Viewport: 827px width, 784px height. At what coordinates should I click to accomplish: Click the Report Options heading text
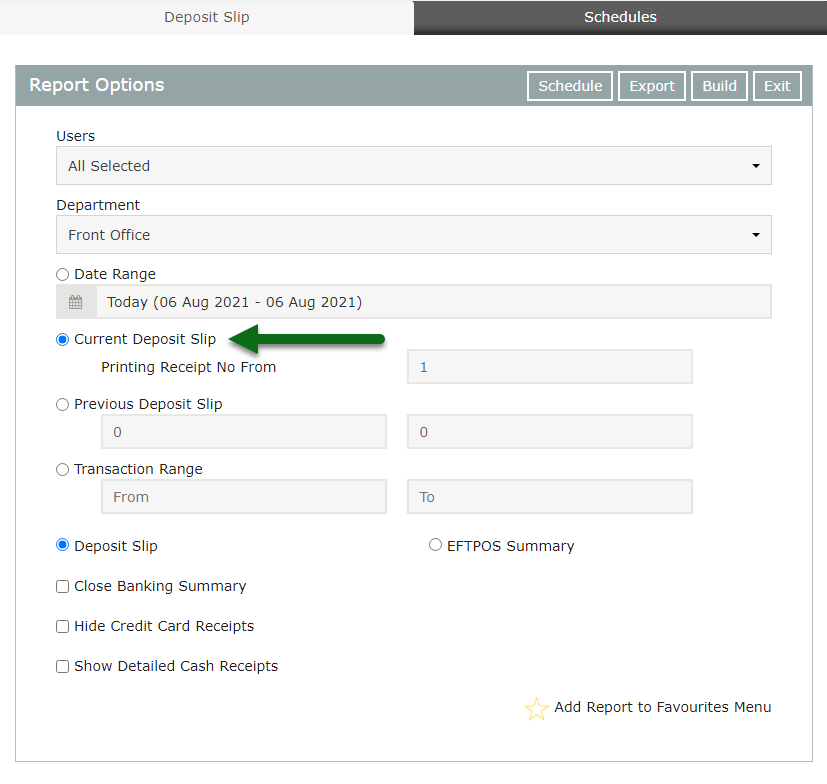coord(97,85)
